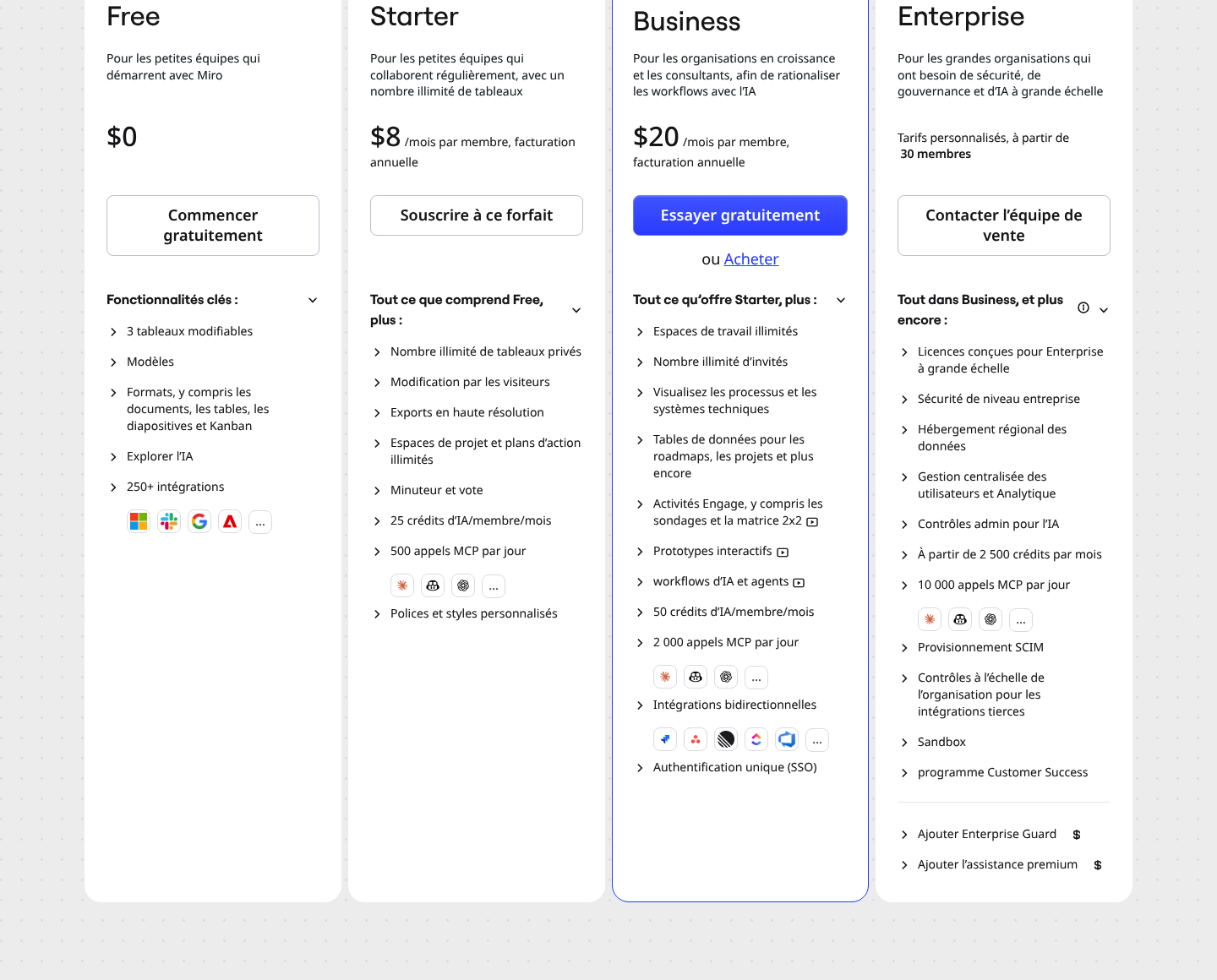Show more MCP clients in Enterprise plan
1217x980 pixels.
[1021, 620]
